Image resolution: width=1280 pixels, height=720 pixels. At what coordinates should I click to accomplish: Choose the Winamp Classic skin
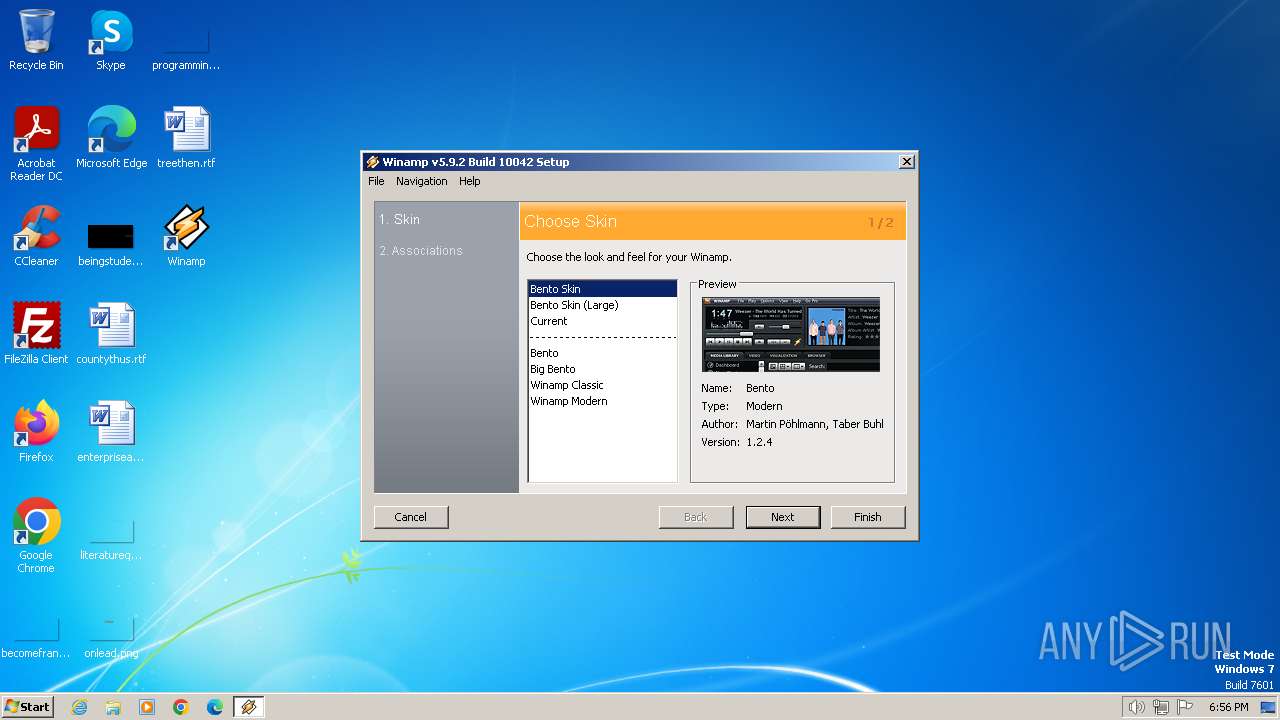602,385
